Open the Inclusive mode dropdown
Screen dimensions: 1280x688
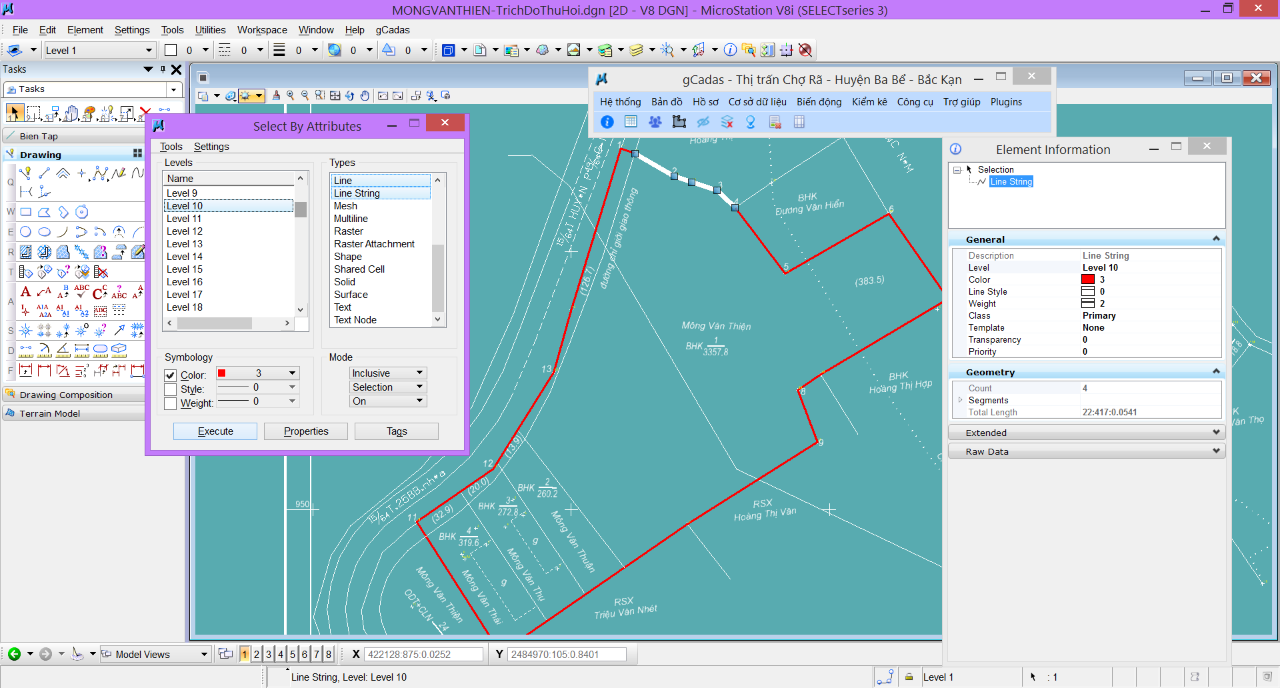pyautogui.click(x=388, y=373)
